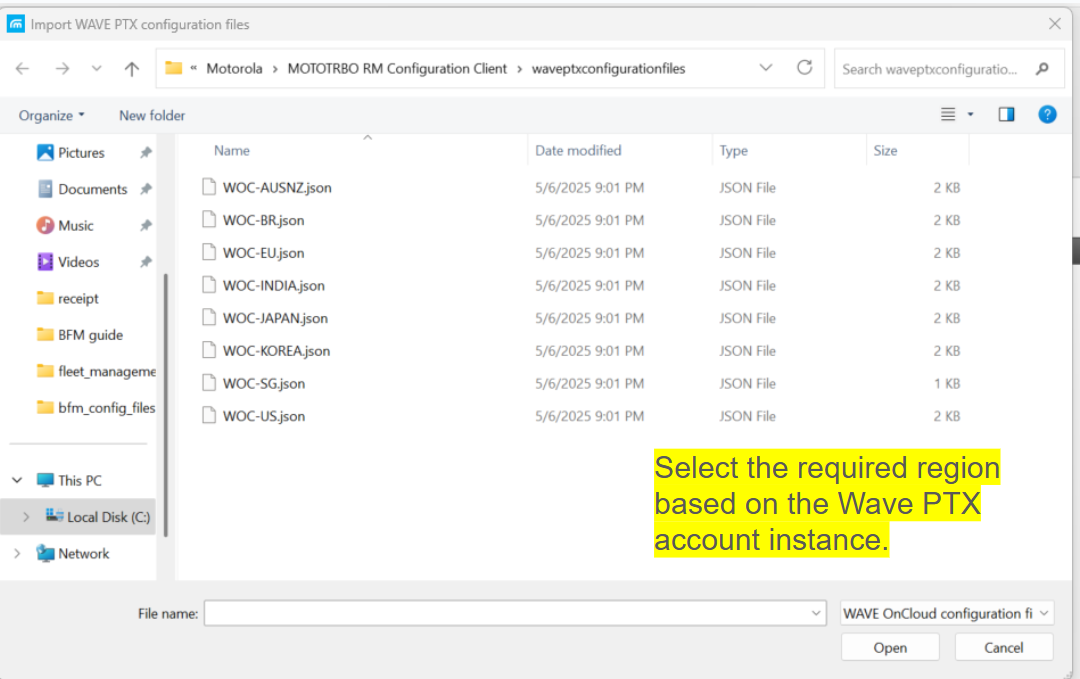This screenshot has height=679, width=1080.
Task: Open Music in the navigation pane
Action: [x=76, y=225]
